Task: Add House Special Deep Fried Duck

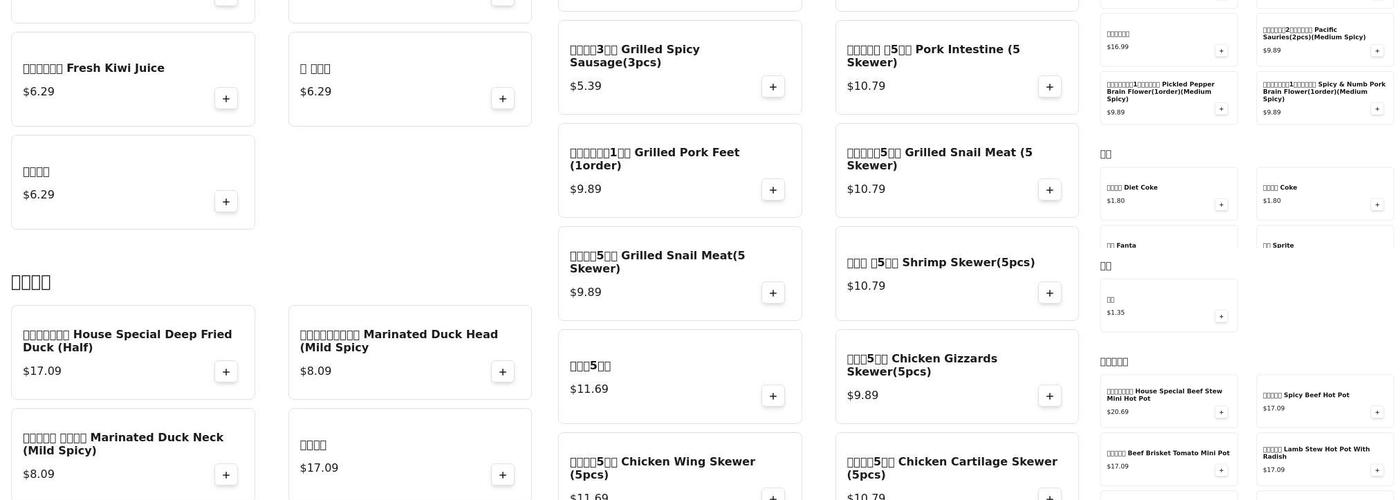Action: pyautogui.click(x=226, y=372)
